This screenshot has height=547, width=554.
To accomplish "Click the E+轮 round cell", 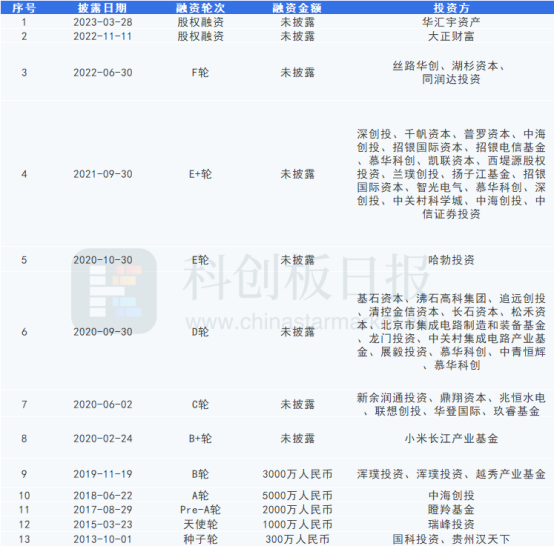I will (x=200, y=174).
